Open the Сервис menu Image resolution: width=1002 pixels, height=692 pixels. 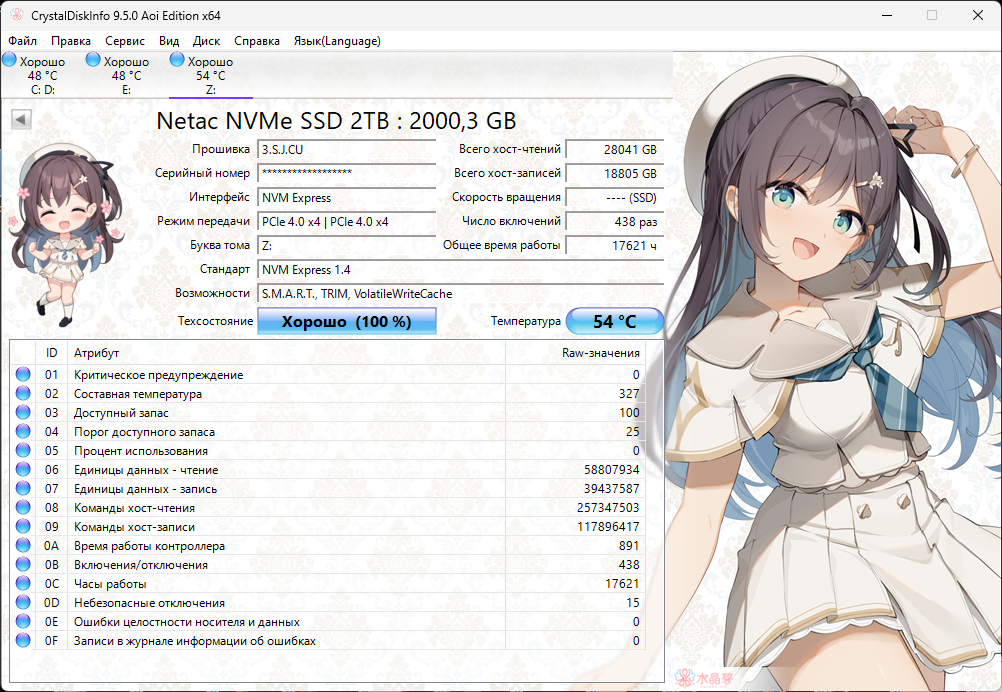(x=125, y=41)
